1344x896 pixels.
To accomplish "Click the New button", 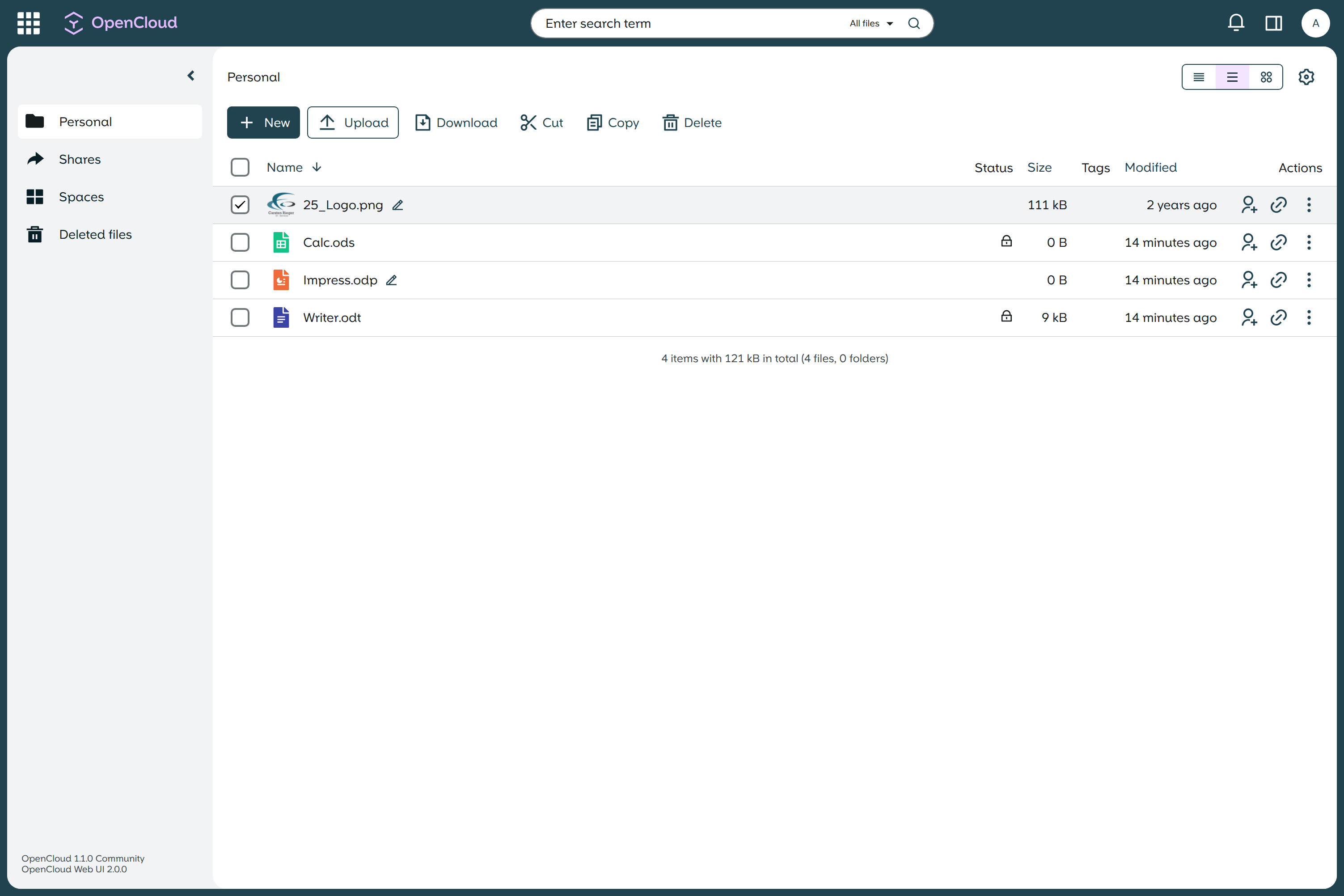I will click(x=263, y=123).
